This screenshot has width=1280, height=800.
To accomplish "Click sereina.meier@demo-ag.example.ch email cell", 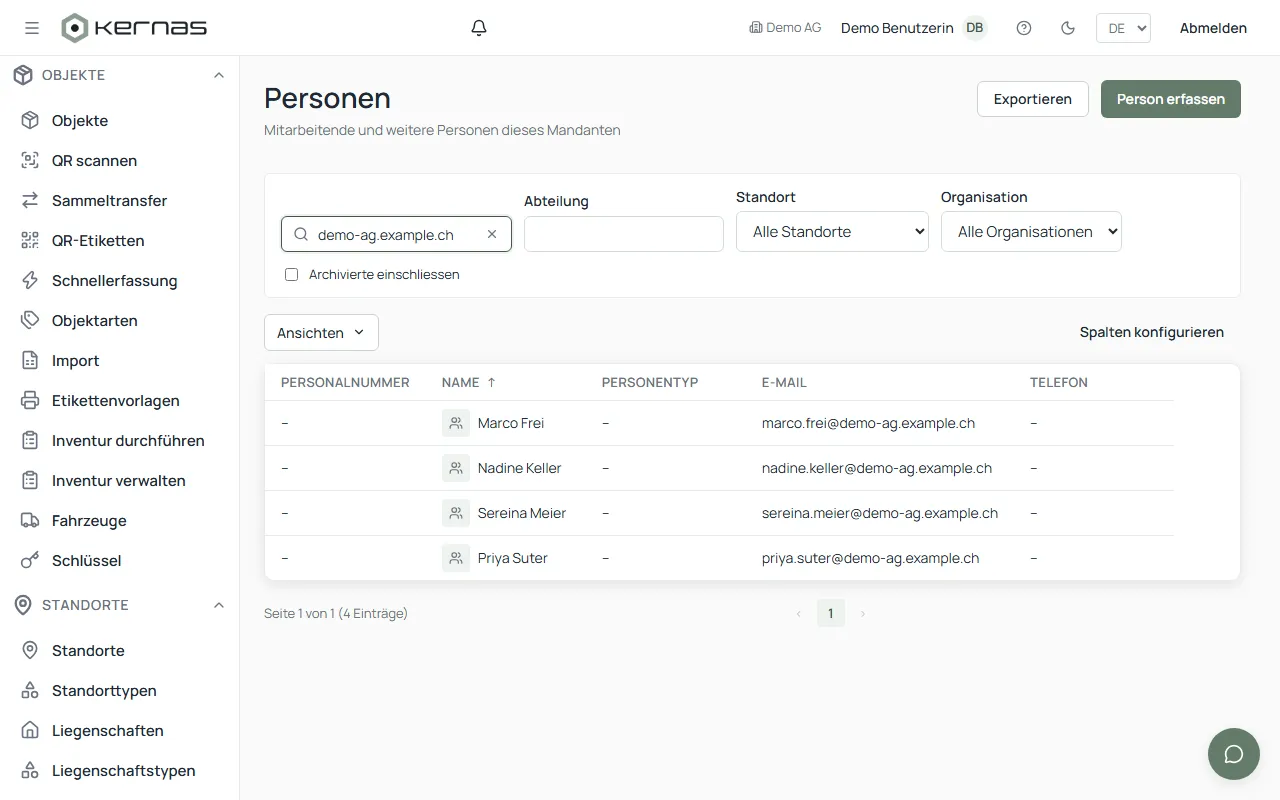I will [880, 513].
